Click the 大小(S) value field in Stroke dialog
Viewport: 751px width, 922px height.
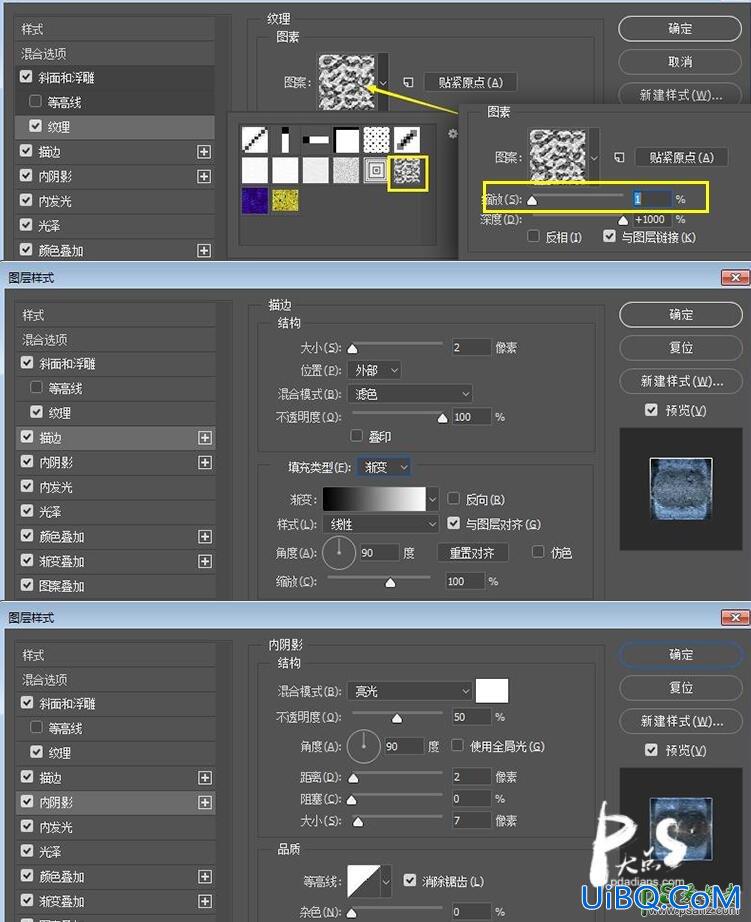470,348
